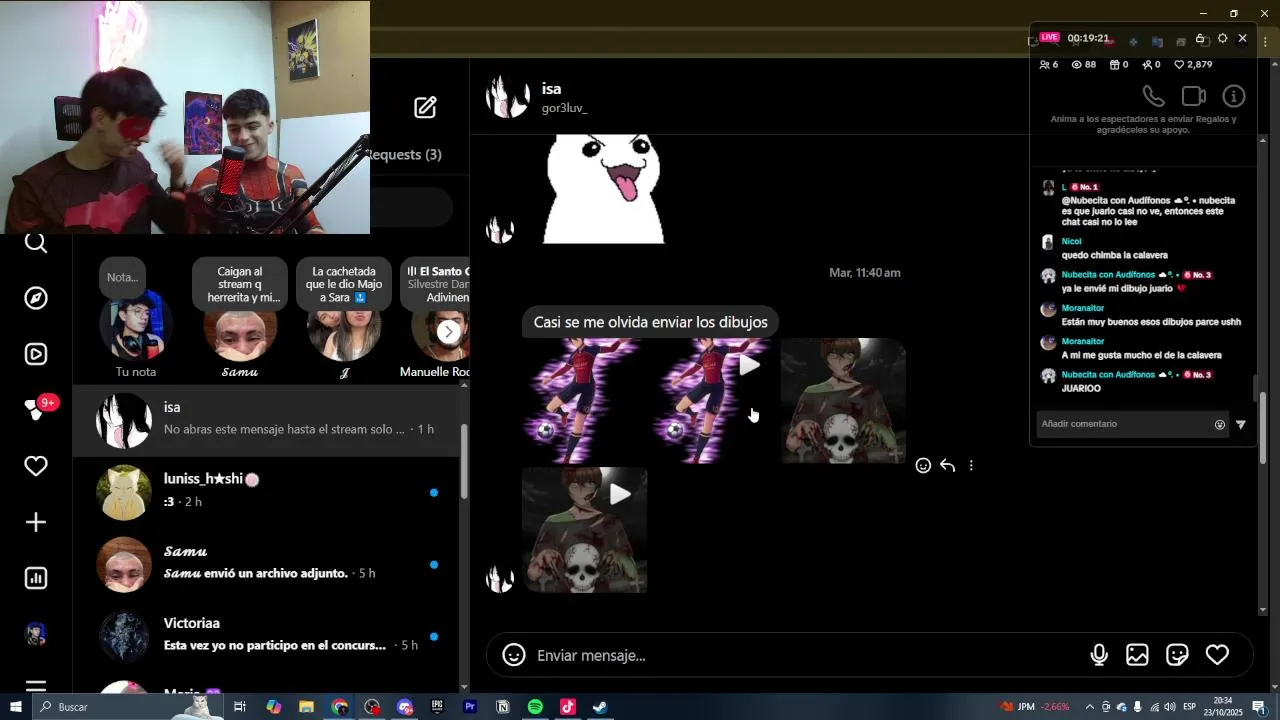Choose a sticker or GIF icon
1280x720 pixels.
[x=1177, y=655]
